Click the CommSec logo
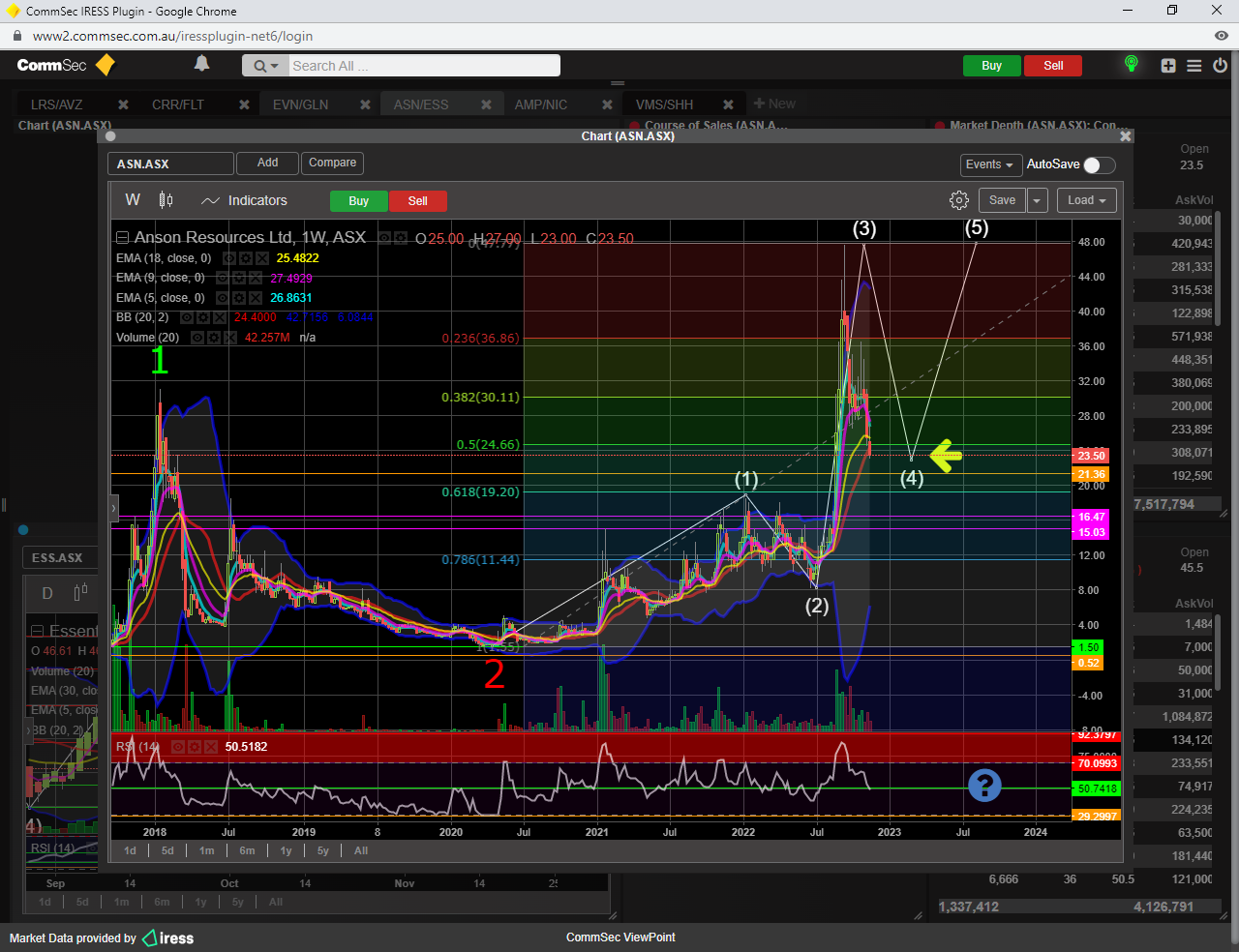Screen dimensions: 1239x952 [x=66, y=65]
